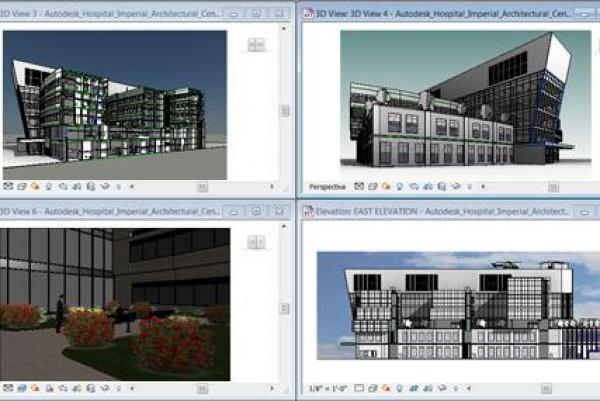The height and width of the screenshot is (401, 600).
Task: Open Visual Style icon in 3D View 3
Action: (21, 186)
